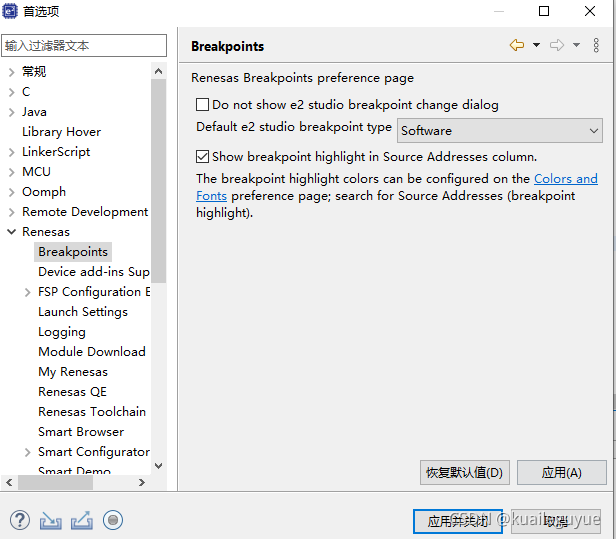The image size is (616, 539).
Task: Click the tree scroll-up arrow
Action: pos(158,71)
